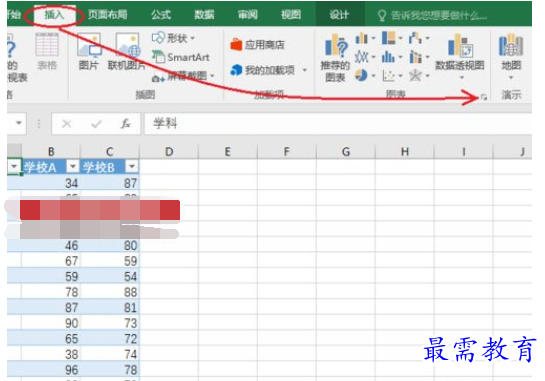
Task: Open the 学校A filter dropdown
Action: click(73, 167)
